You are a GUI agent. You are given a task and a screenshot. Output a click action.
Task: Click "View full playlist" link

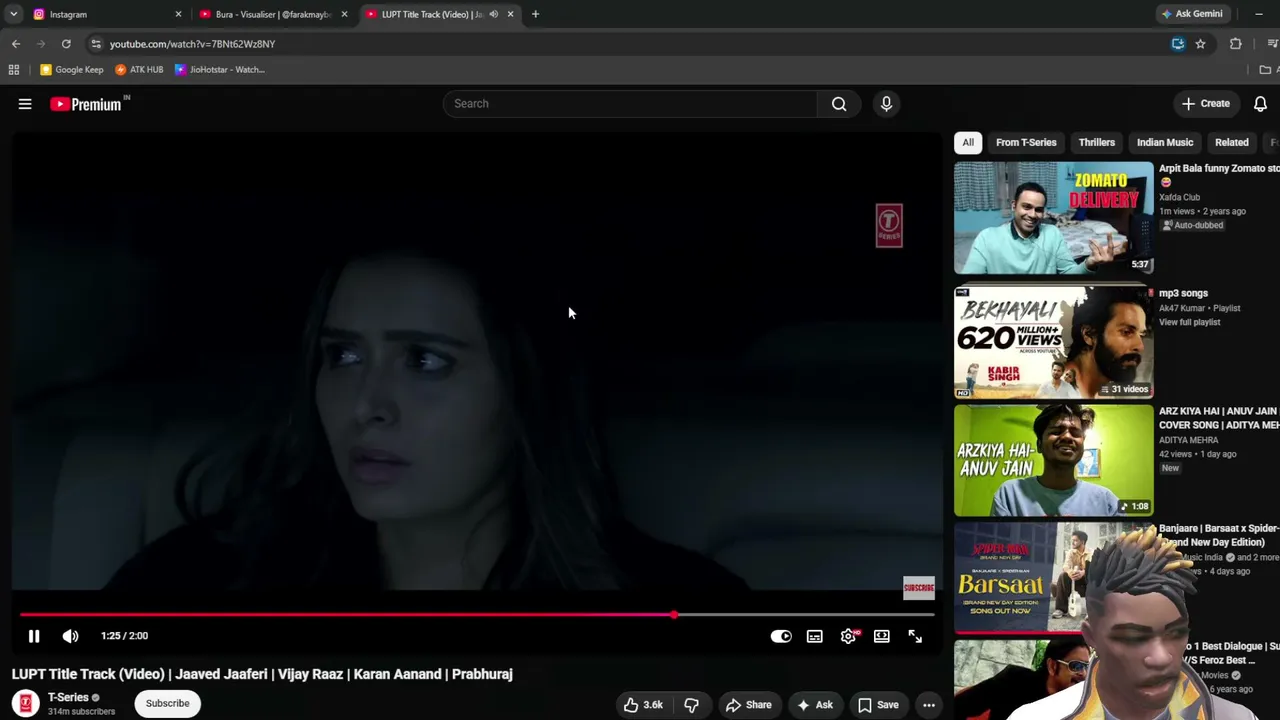click(1190, 322)
